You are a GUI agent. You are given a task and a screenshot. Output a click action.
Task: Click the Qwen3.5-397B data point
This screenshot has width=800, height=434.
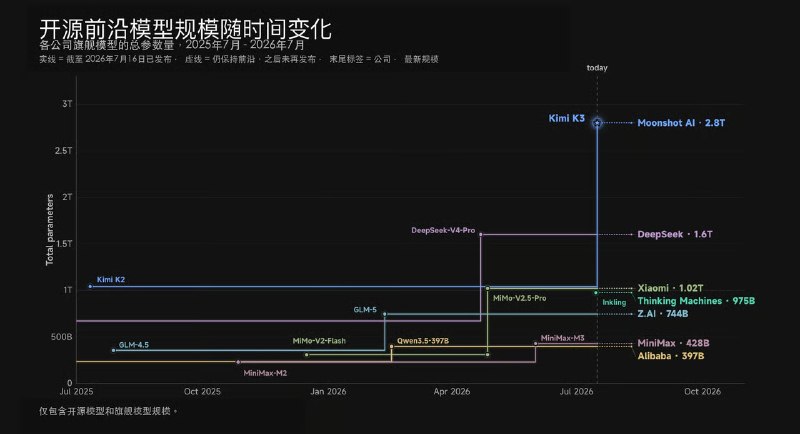(x=391, y=346)
